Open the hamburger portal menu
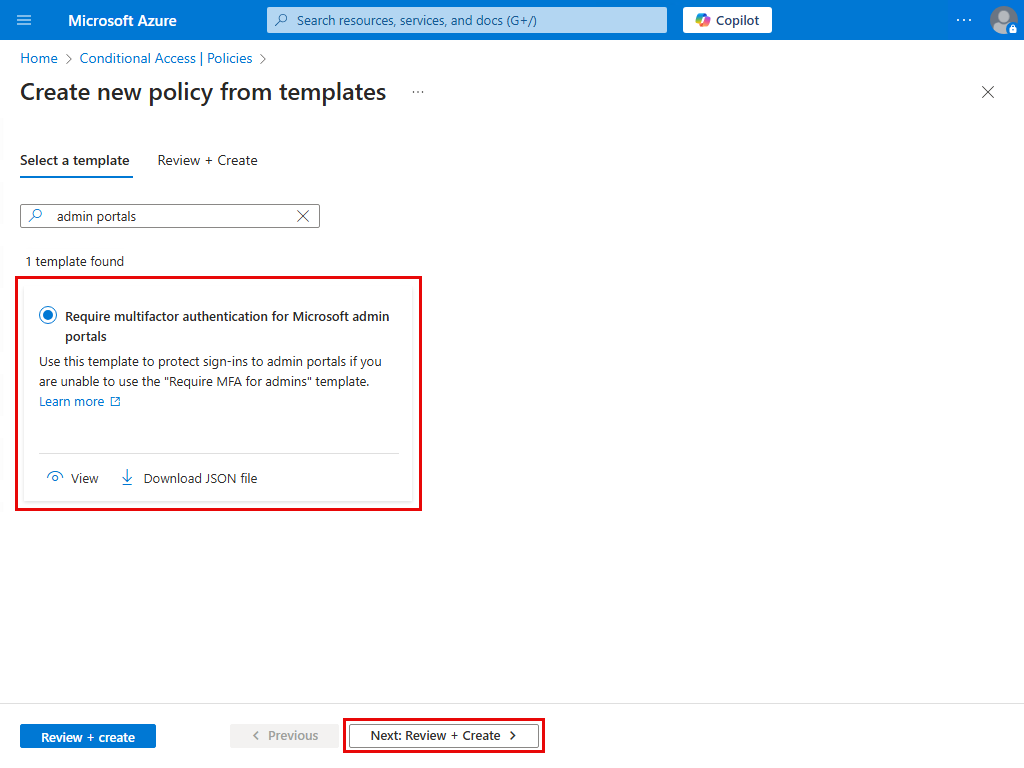Screen dimensions: 1024x768 pyautogui.click(x=24, y=20)
